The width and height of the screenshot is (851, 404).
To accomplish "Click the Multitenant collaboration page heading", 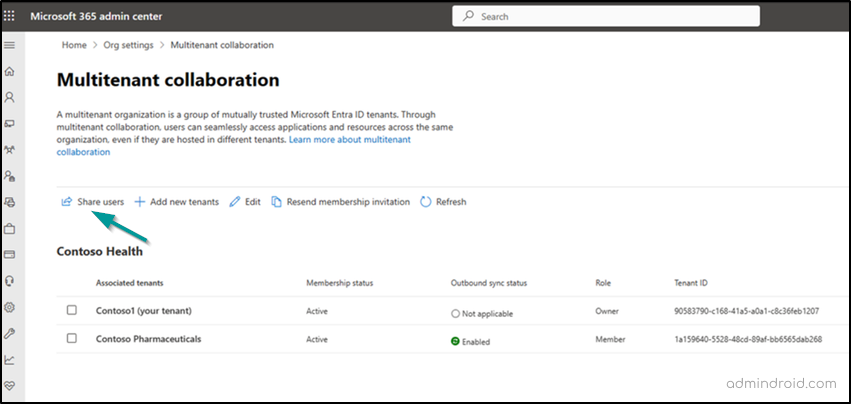I will pyautogui.click(x=168, y=80).
